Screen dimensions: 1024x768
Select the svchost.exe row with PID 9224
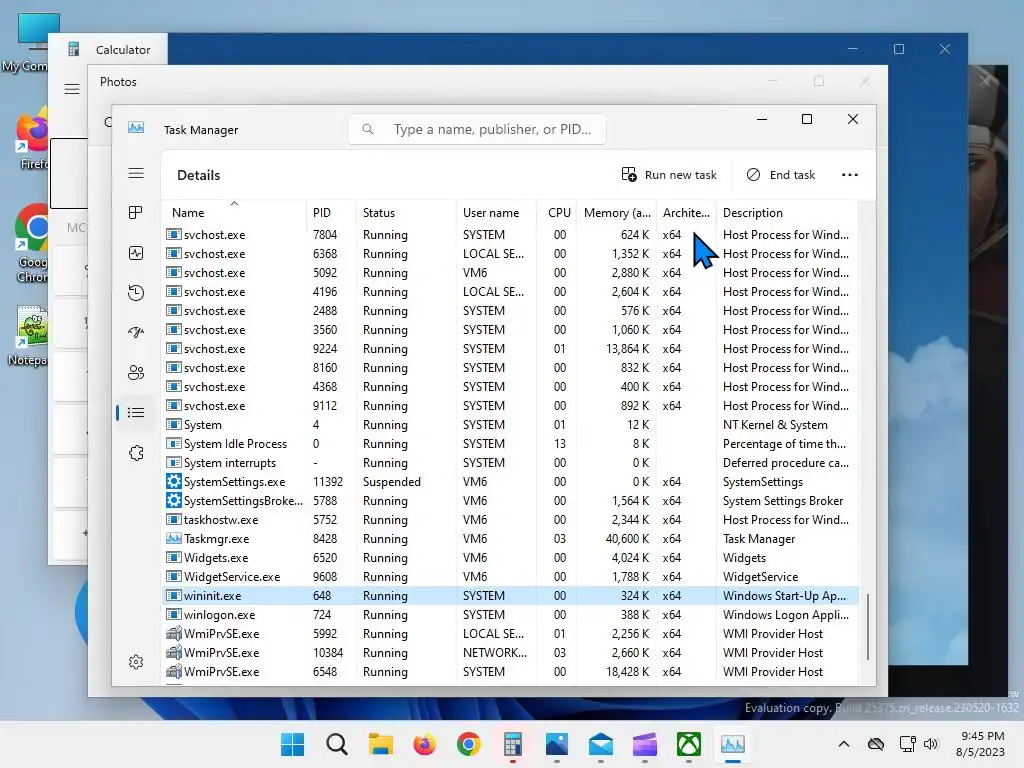pos(510,349)
